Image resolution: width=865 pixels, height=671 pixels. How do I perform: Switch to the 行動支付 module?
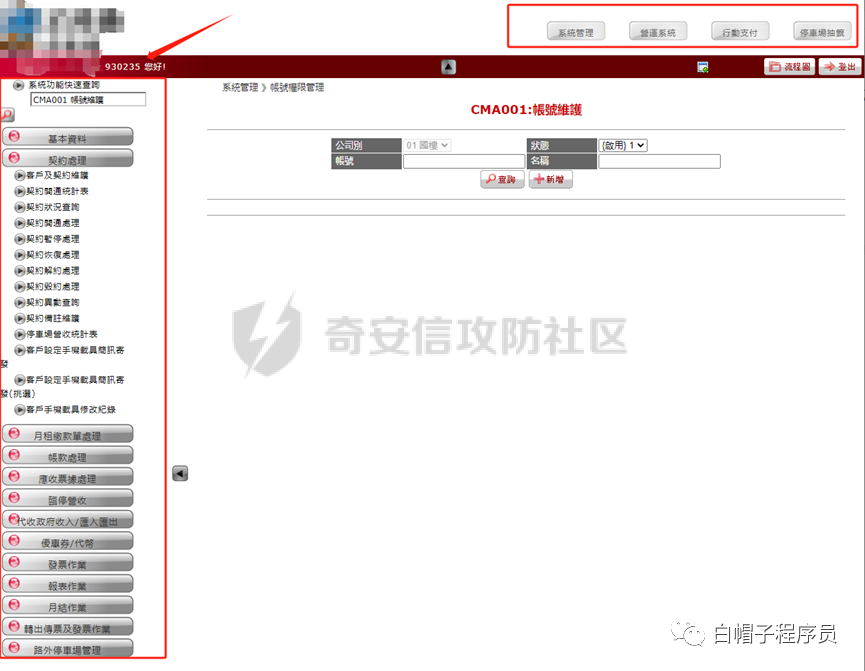pos(740,32)
